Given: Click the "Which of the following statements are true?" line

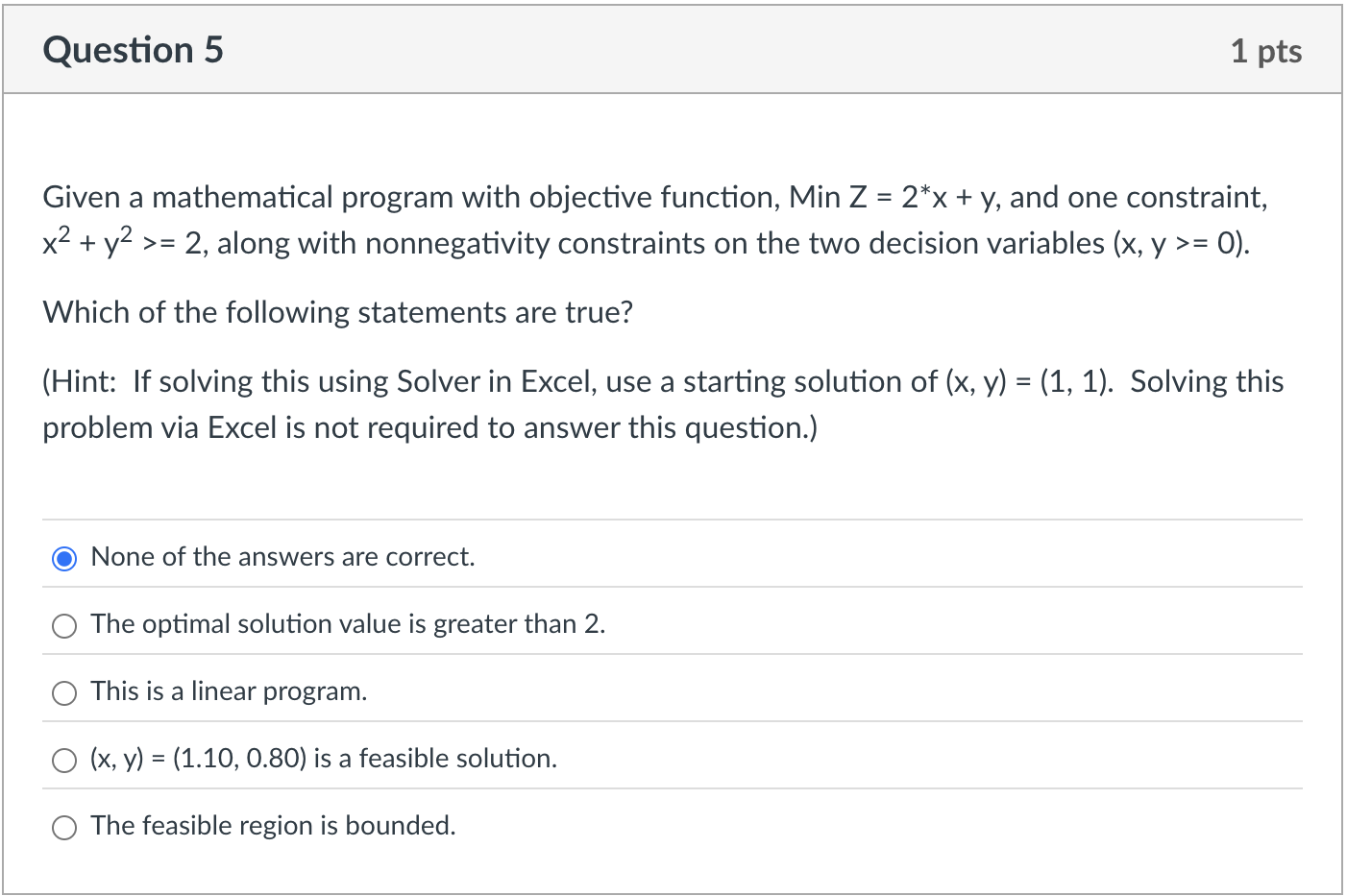Looking at the screenshot, I should tap(337, 312).
